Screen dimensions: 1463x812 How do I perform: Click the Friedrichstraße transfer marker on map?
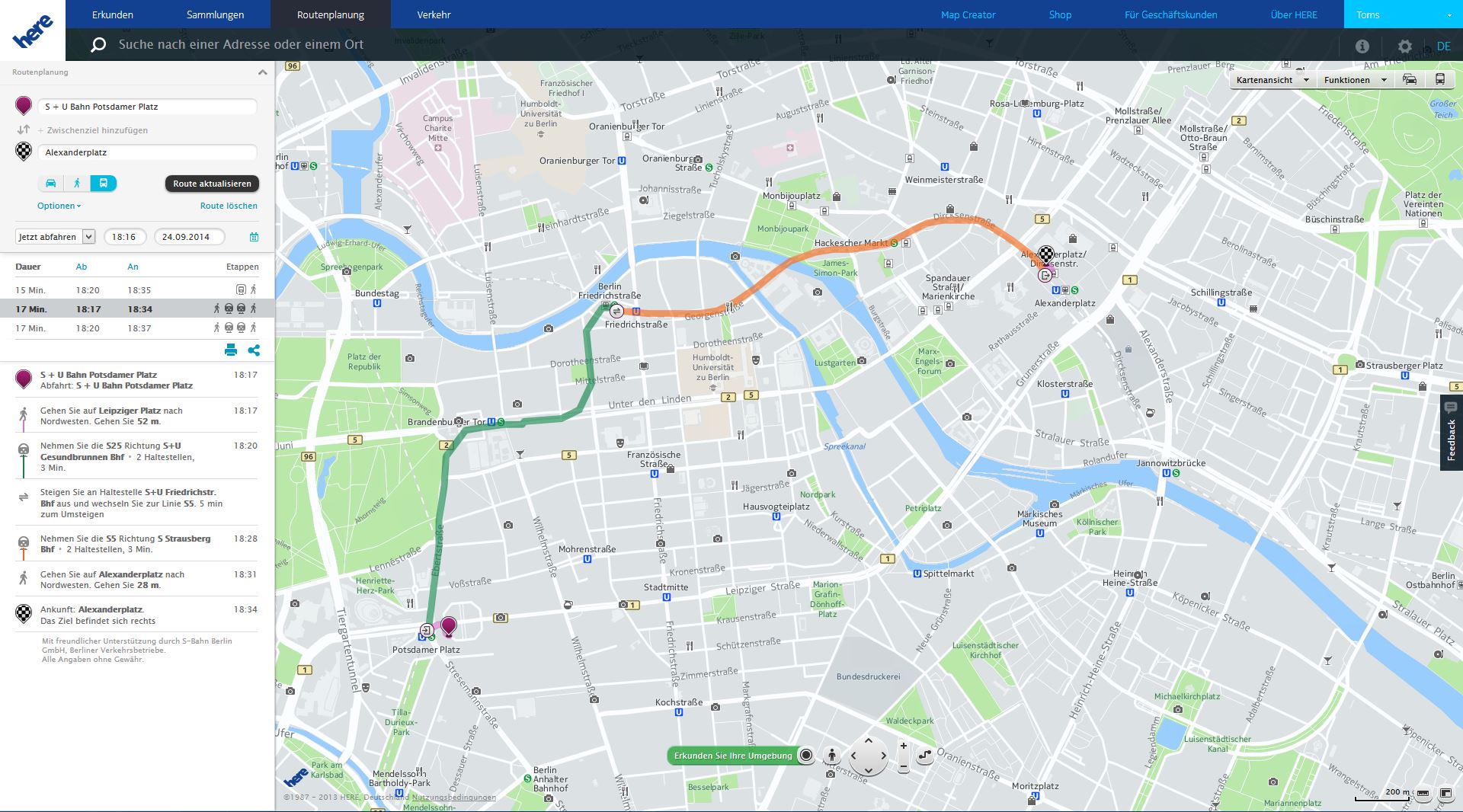click(x=616, y=311)
